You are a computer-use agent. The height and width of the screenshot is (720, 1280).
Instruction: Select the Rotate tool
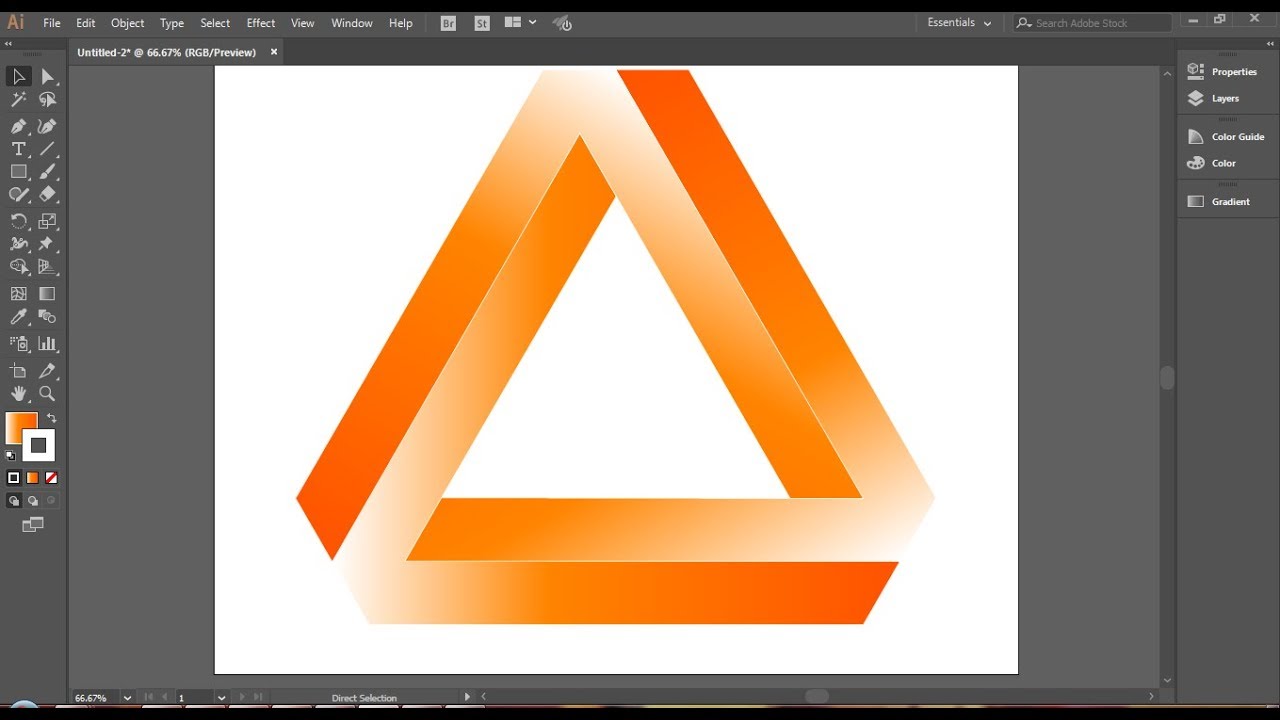(x=18, y=222)
